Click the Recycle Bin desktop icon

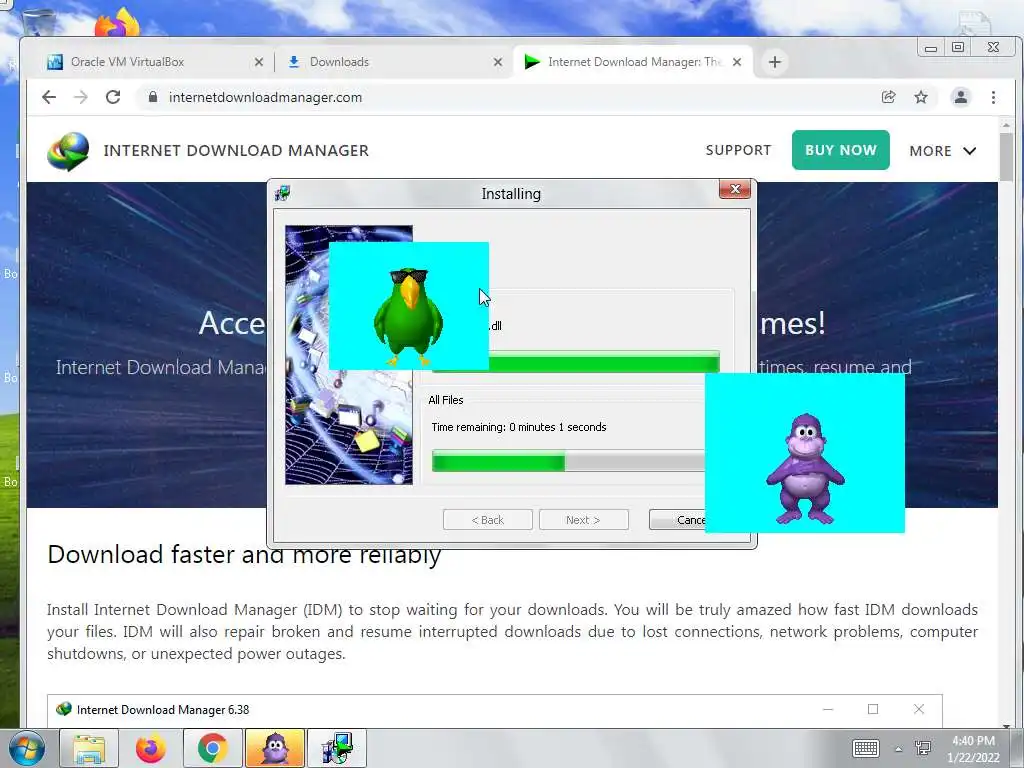coord(39,21)
